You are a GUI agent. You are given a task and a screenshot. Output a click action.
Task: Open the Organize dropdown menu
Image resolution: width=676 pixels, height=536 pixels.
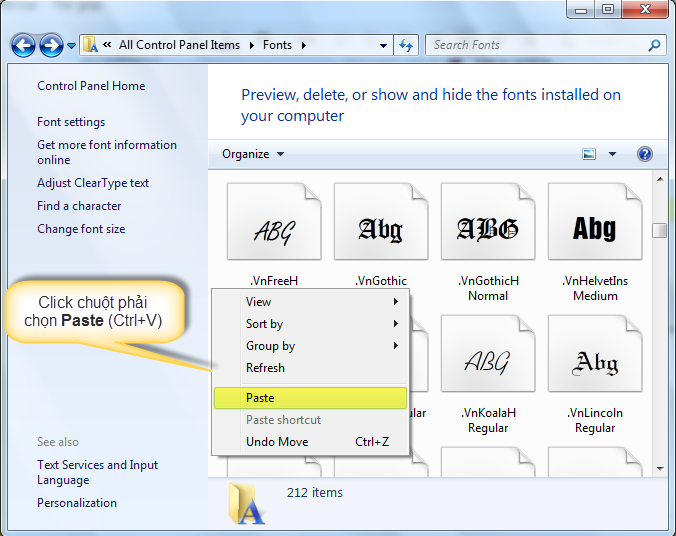[x=253, y=154]
